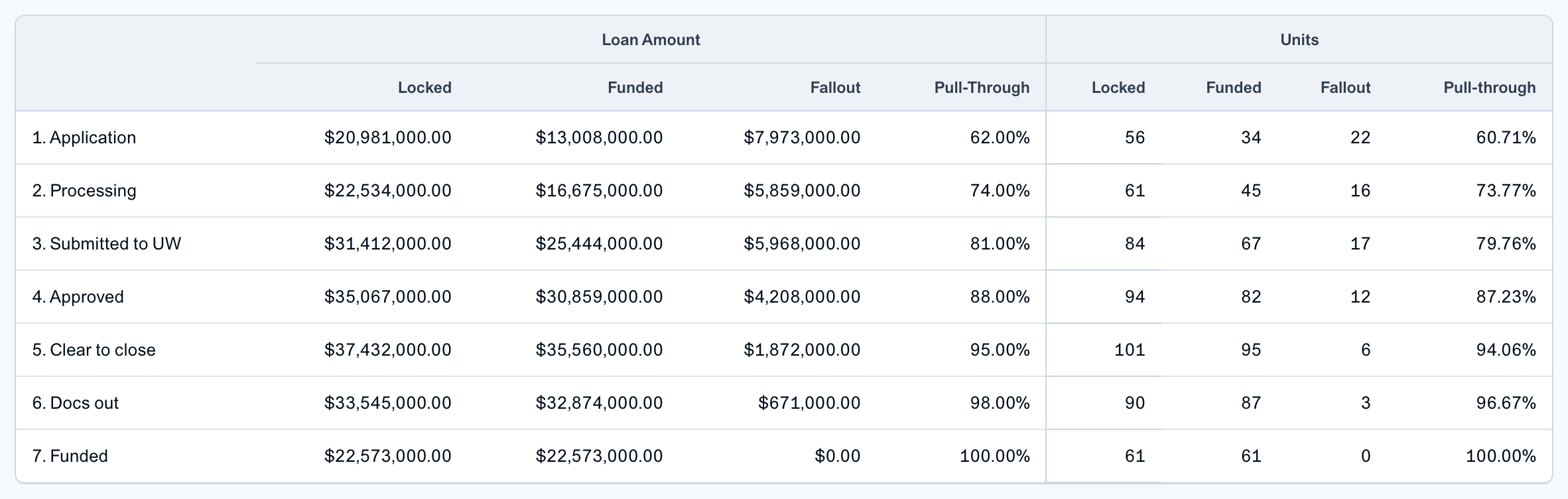This screenshot has height=499, width=1568.
Task: Click the $7,973,000.00 fallout amount
Action: pyautogui.click(x=802, y=137)
